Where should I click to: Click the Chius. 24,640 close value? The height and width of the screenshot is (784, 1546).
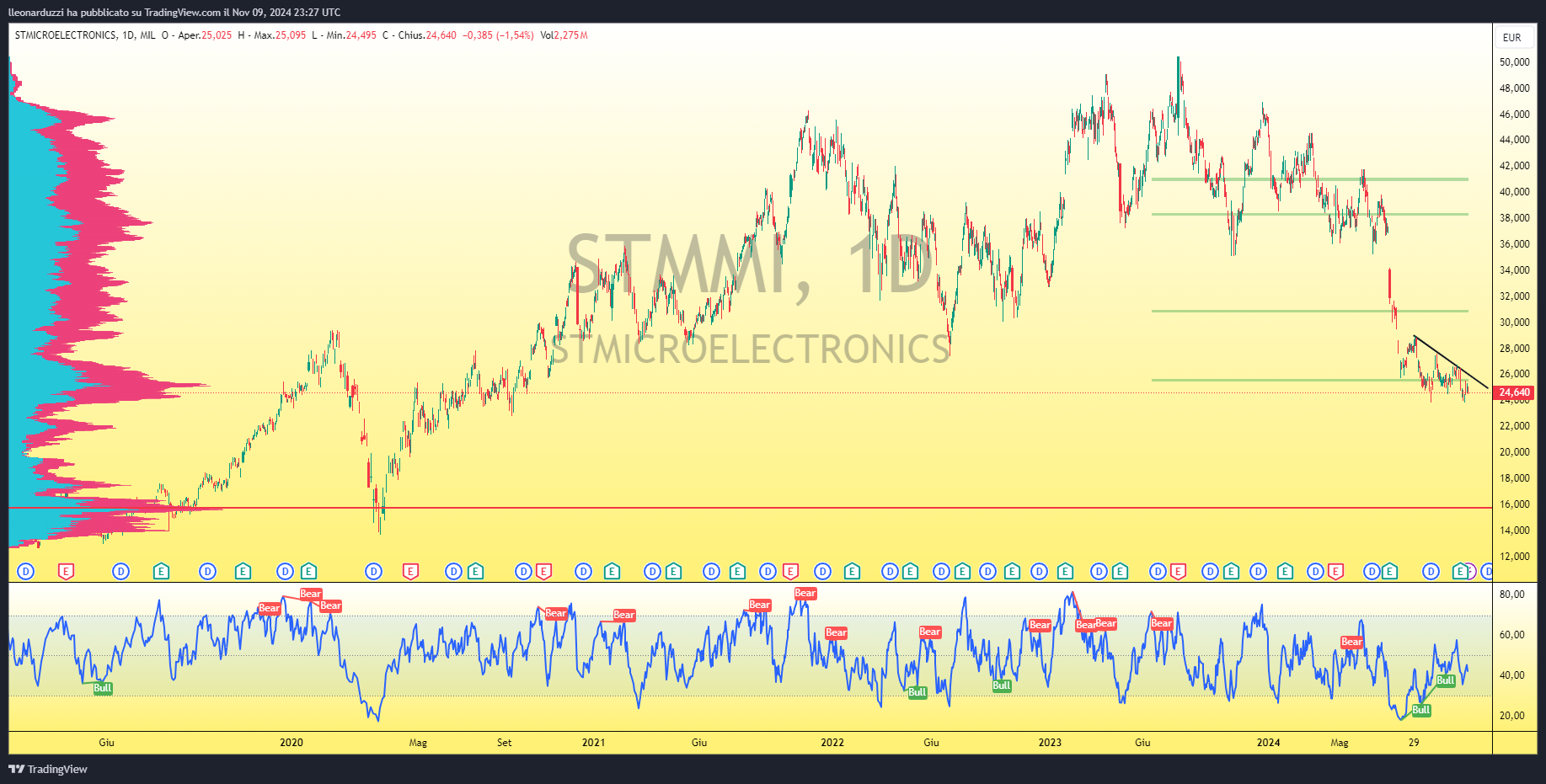point(419,35)
